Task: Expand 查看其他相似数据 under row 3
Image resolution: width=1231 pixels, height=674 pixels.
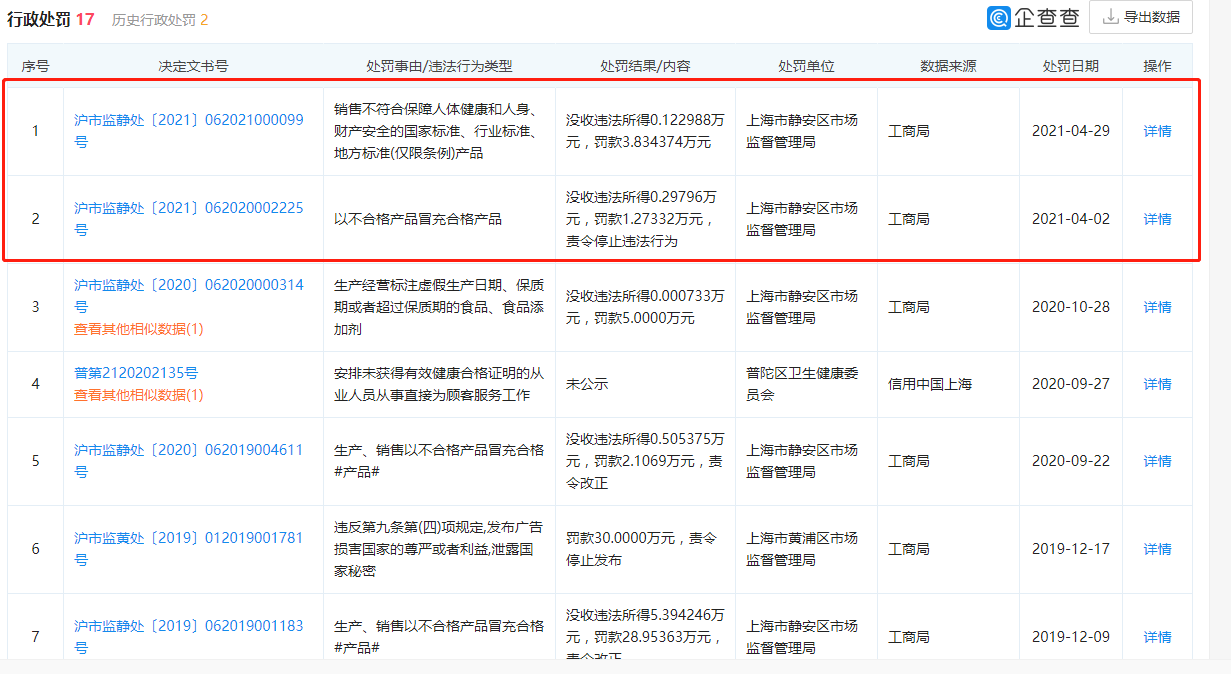Action: (x=138, y=329)
